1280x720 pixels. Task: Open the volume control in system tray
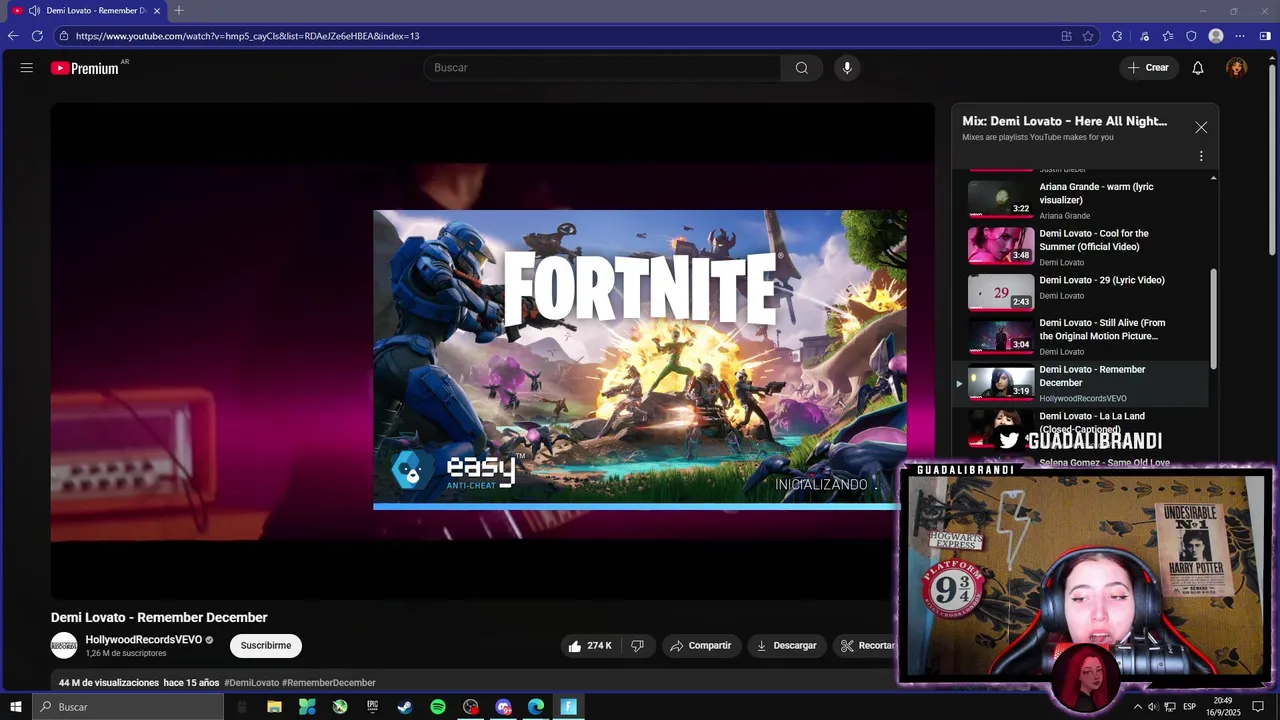(x=1153, y=707)
